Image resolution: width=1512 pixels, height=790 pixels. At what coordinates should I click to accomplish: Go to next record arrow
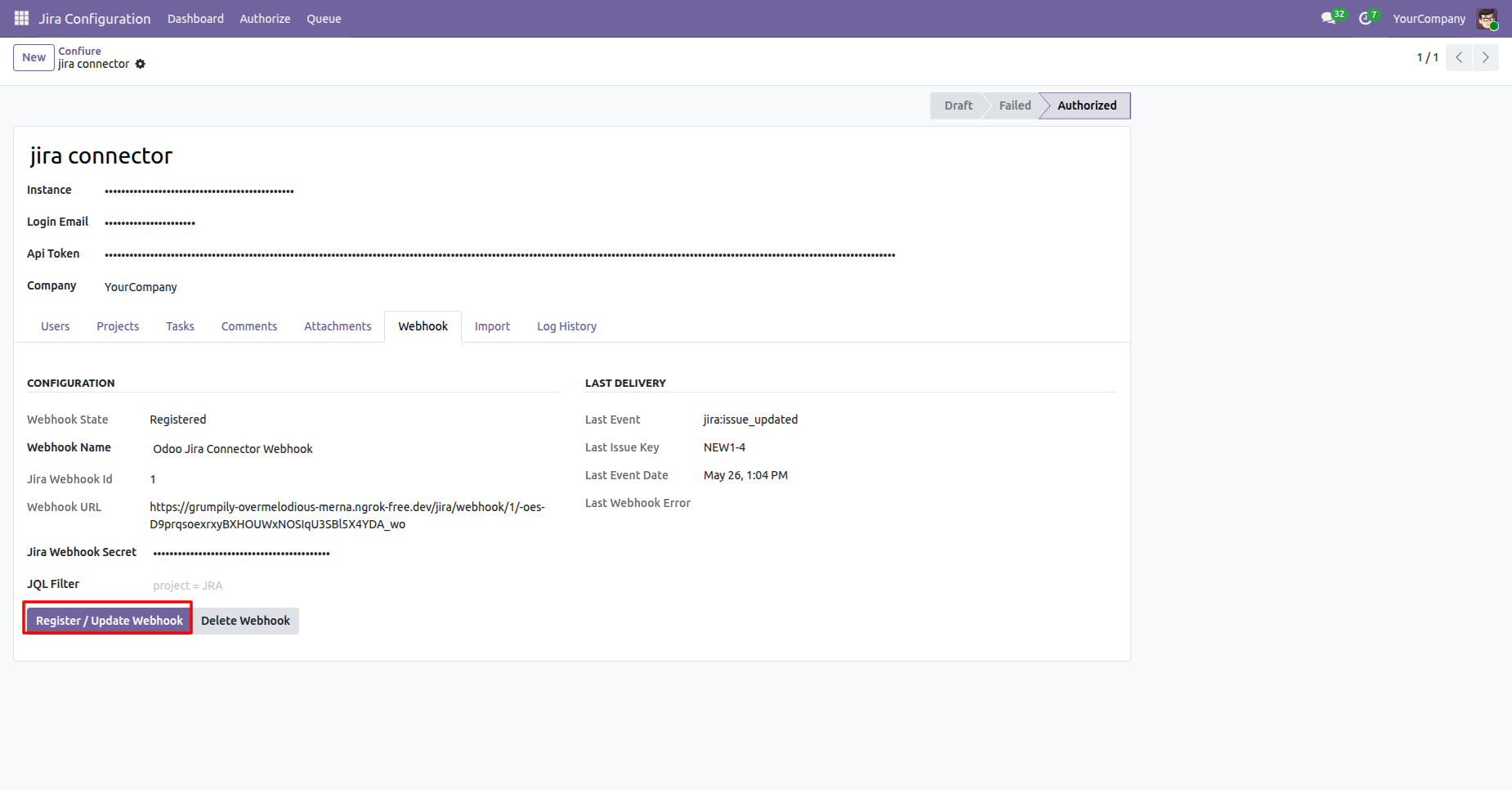1486,57
